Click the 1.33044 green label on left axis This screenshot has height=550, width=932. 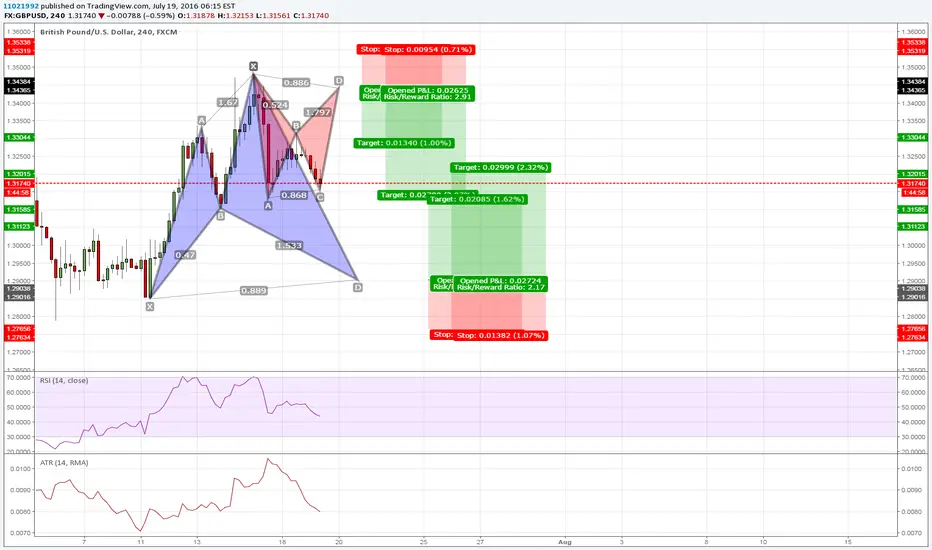(18, 137)
